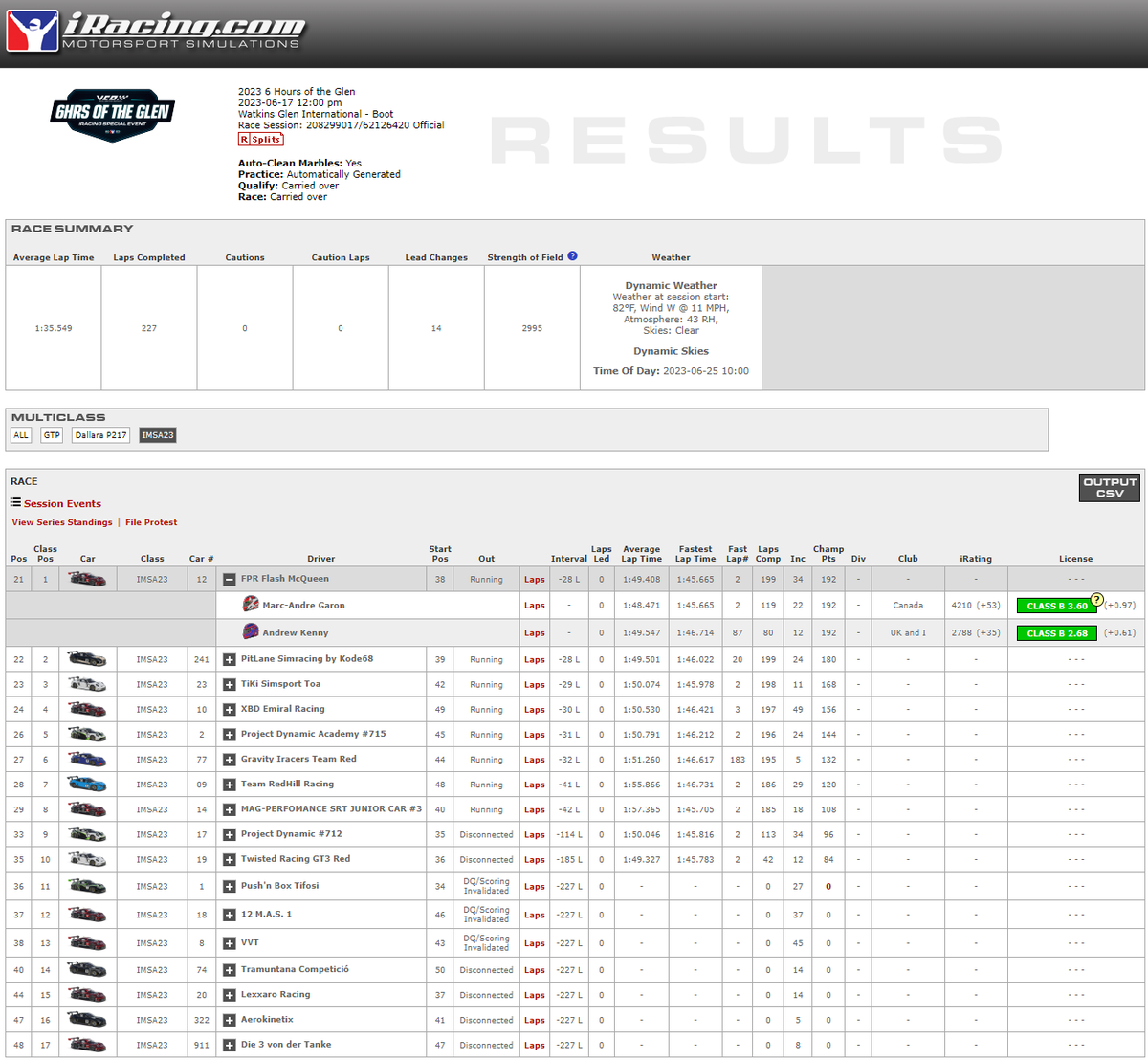
Task: Click the Team RedHill Racing car image
Action: coord(87,784)
